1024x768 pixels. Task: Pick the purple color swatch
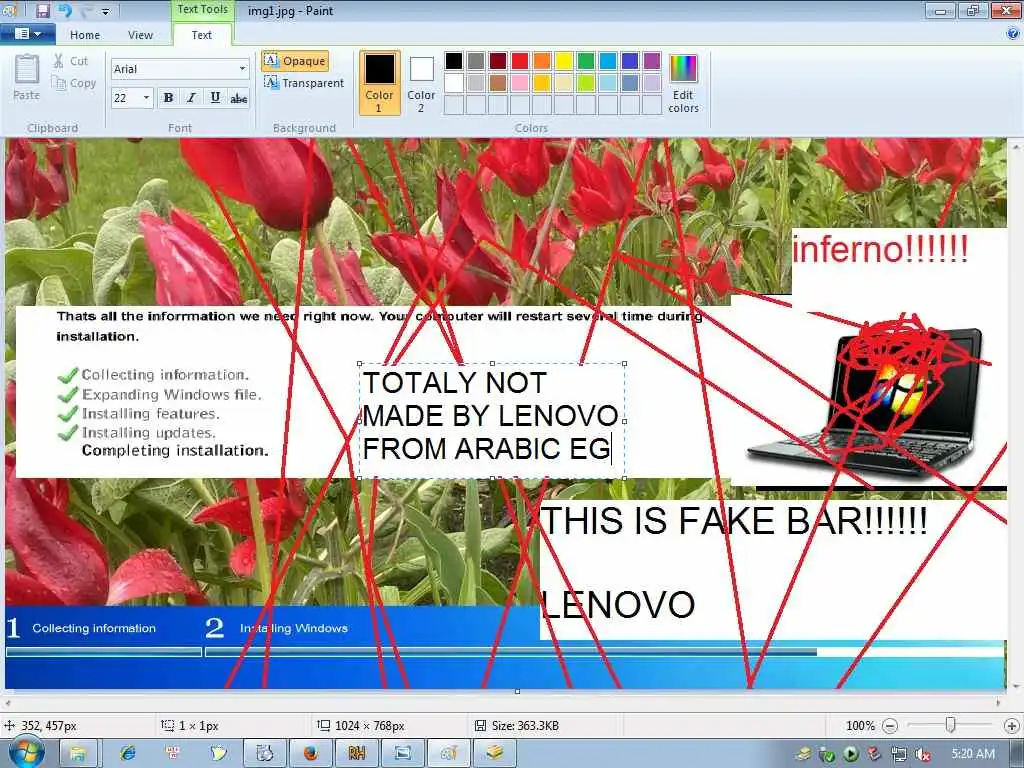coord(652,61)
